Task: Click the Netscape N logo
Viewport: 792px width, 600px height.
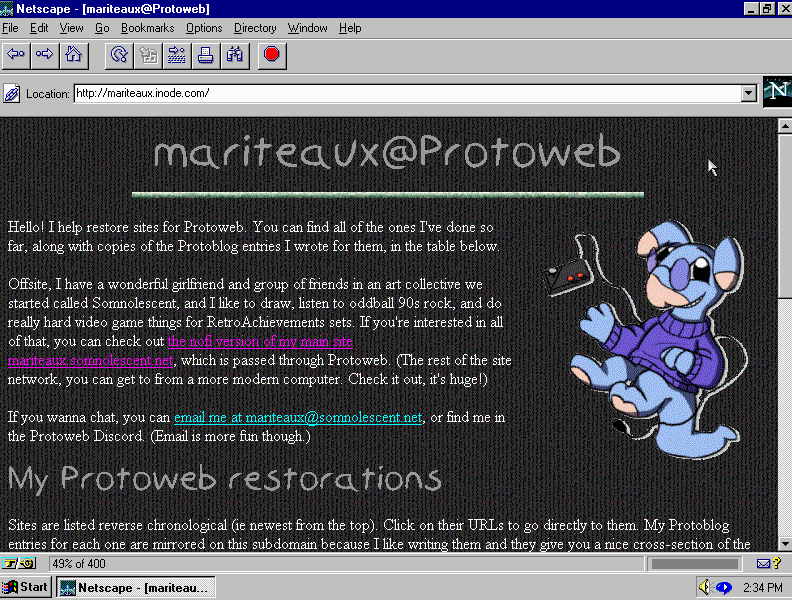Action: [x=776, y=92]
